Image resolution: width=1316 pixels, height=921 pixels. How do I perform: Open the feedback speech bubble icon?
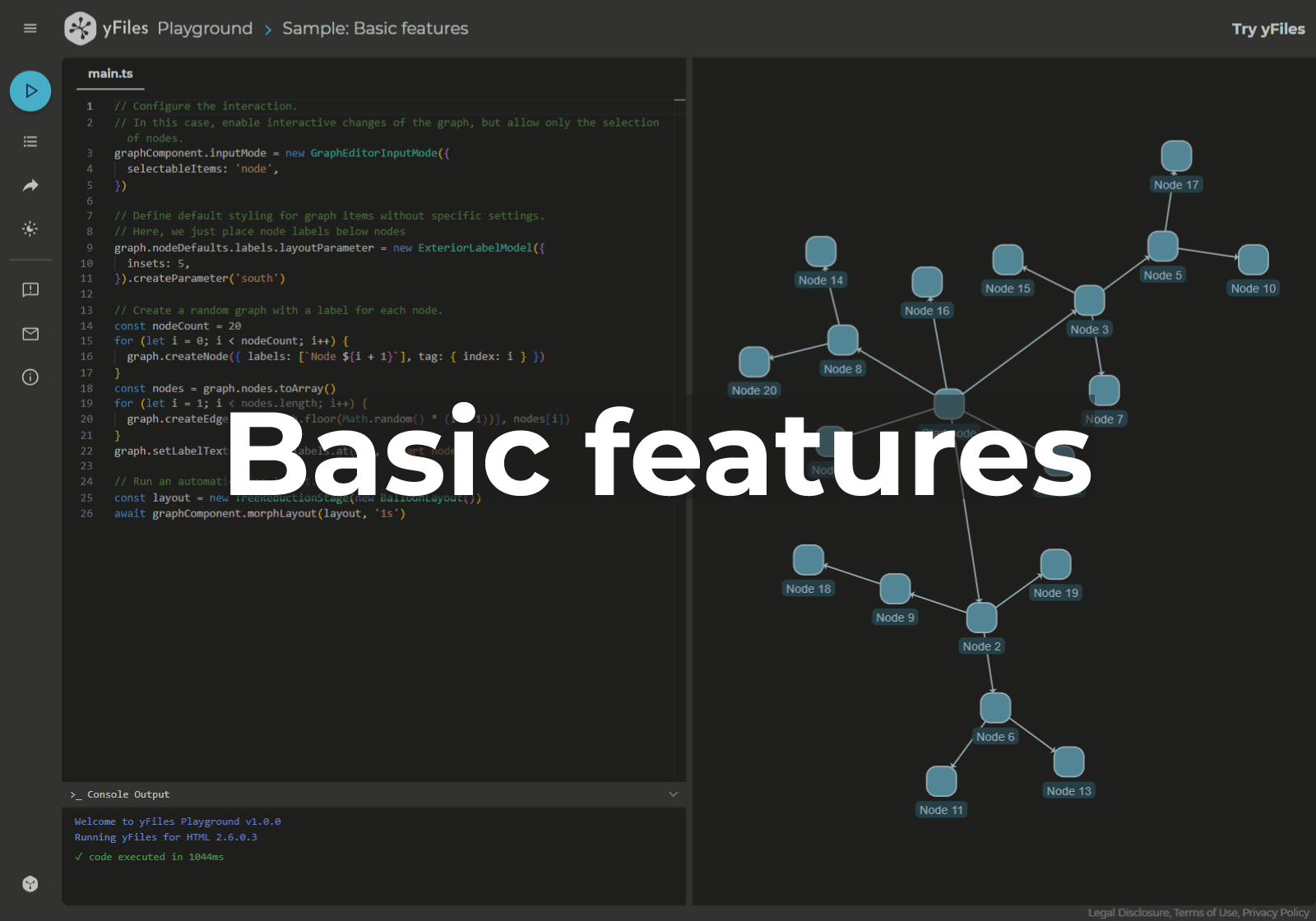click(30, 289)
